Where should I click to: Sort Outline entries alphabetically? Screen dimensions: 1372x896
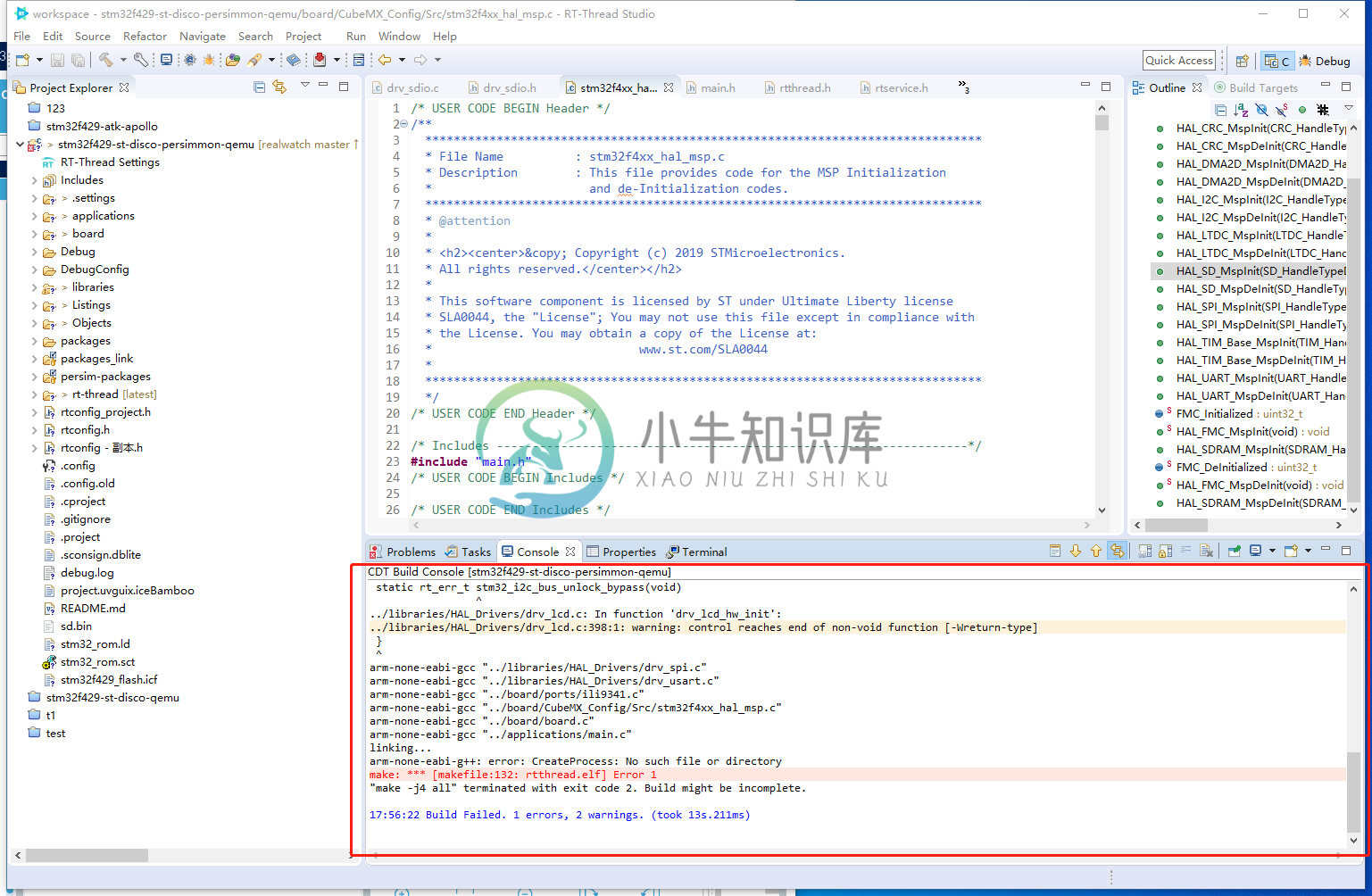(x=1241, y=110)
